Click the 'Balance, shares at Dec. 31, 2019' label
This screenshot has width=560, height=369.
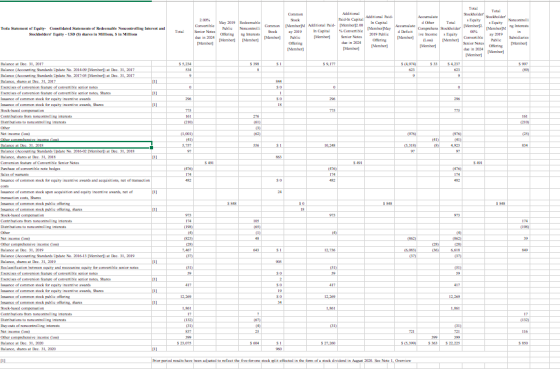27,261
